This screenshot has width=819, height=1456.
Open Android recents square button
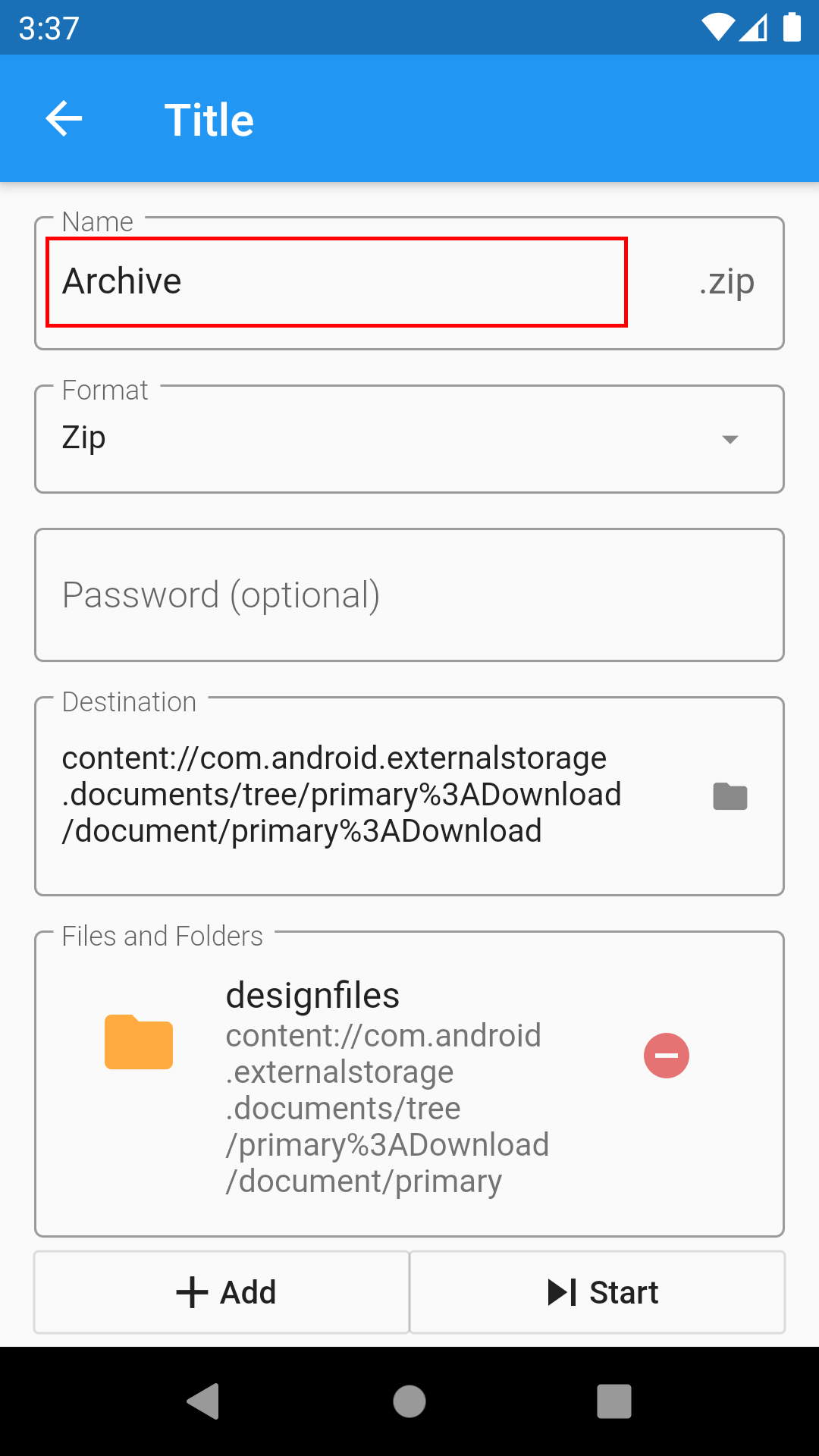pos(613,1401)
